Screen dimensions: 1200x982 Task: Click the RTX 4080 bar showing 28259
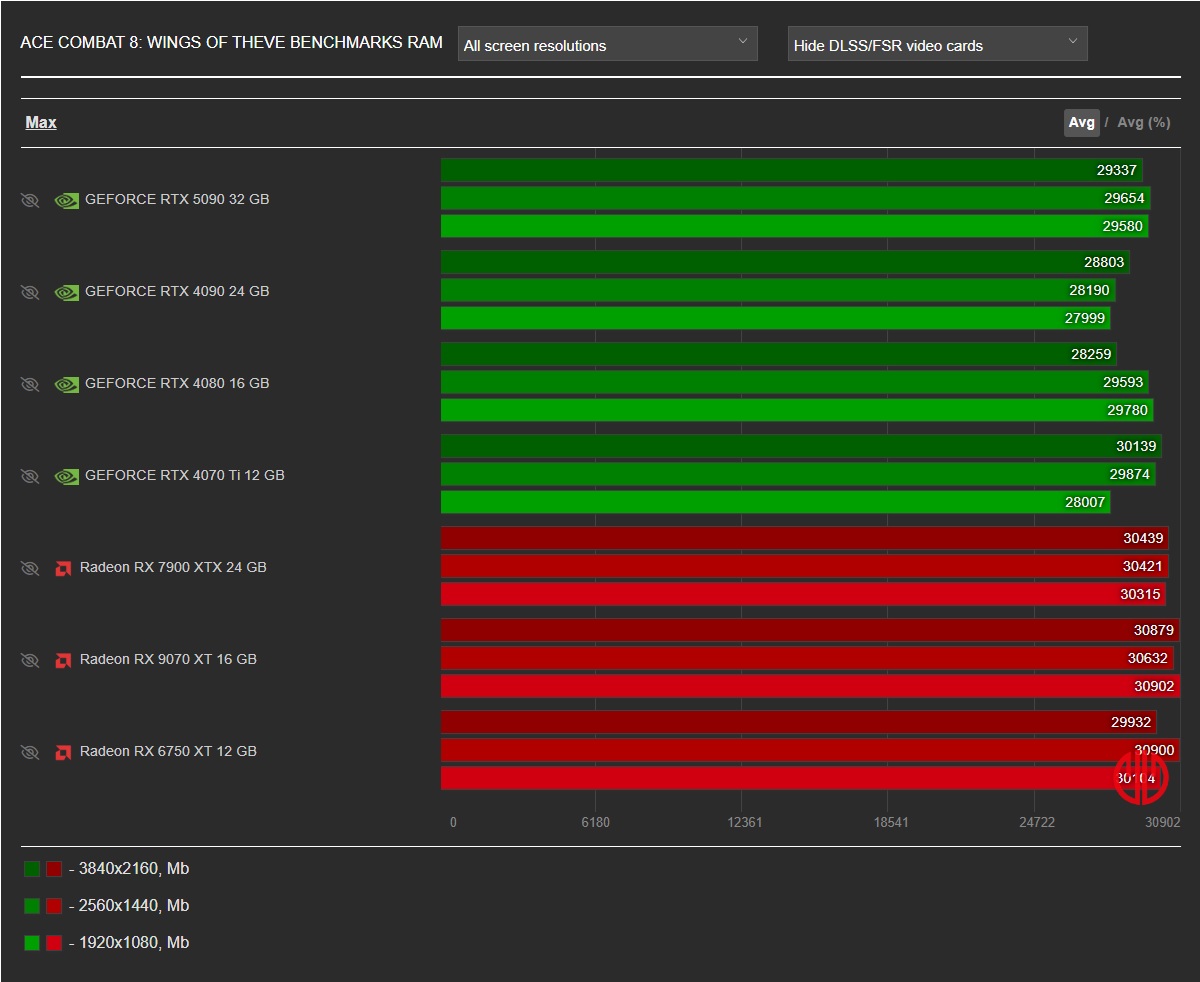click(x=779, y=354)
